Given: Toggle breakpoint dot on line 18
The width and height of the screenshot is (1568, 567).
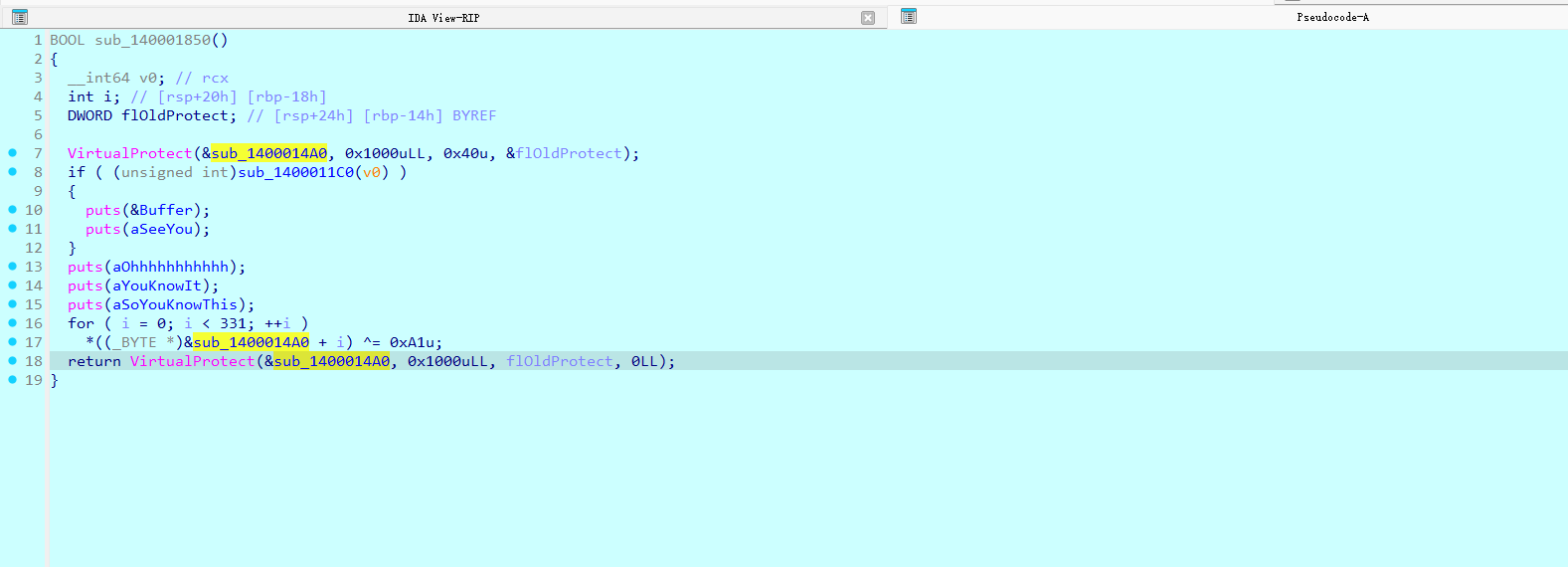Looking at the screenshot, I should click(13, 361).
